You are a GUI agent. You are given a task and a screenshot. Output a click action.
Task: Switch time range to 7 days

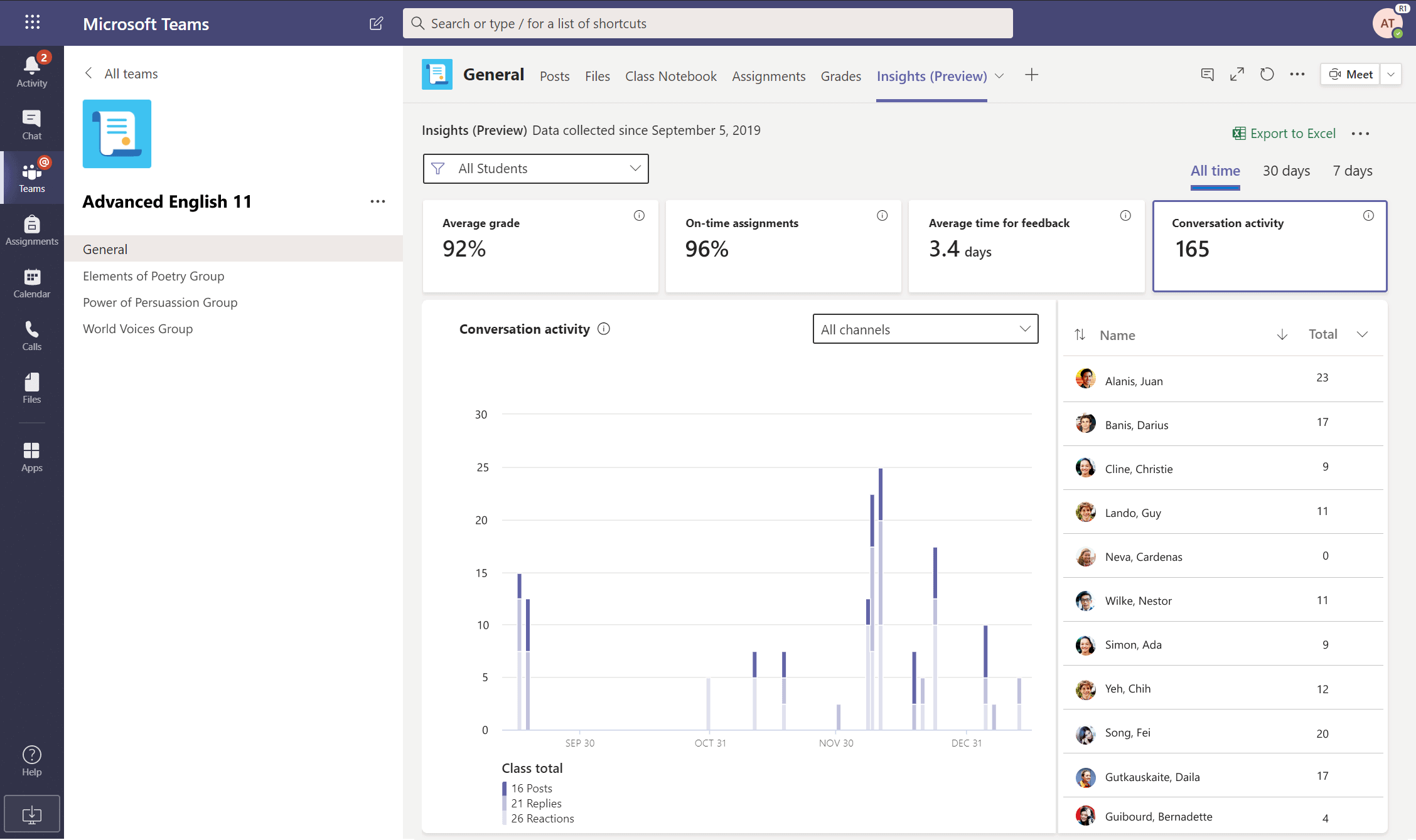pyautogui.click(x=1353, y=171)
